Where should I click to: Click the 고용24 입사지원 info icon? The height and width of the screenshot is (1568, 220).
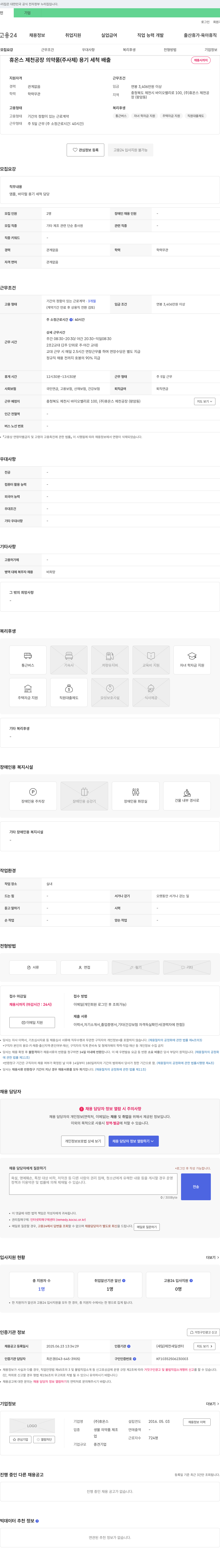191,1281
